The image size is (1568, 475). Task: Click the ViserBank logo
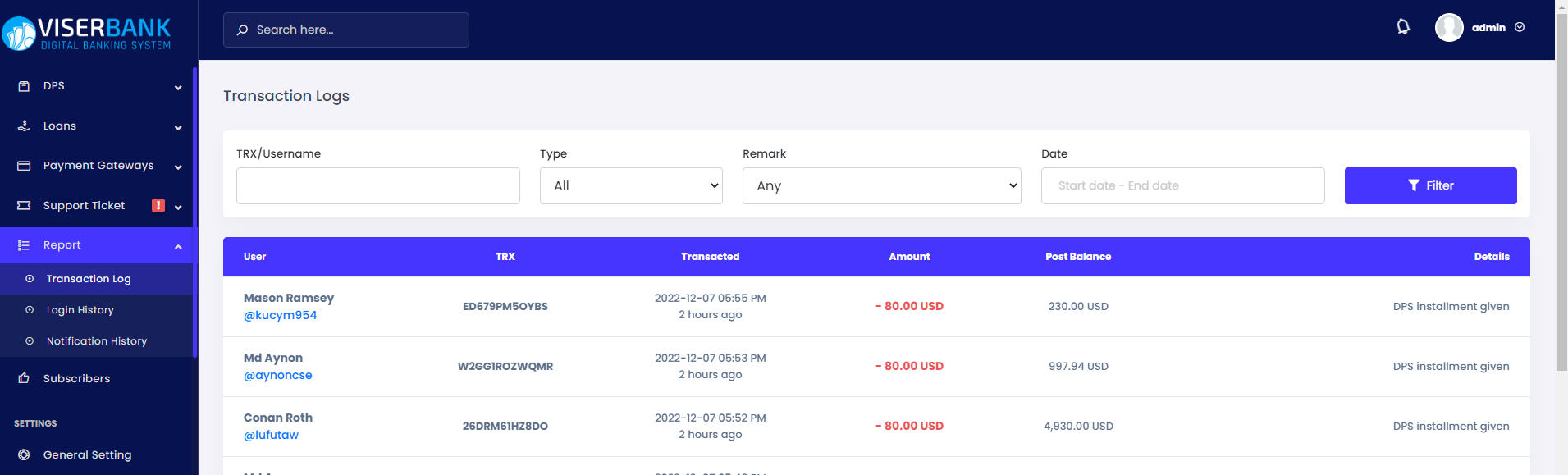[x=87, y=34]
